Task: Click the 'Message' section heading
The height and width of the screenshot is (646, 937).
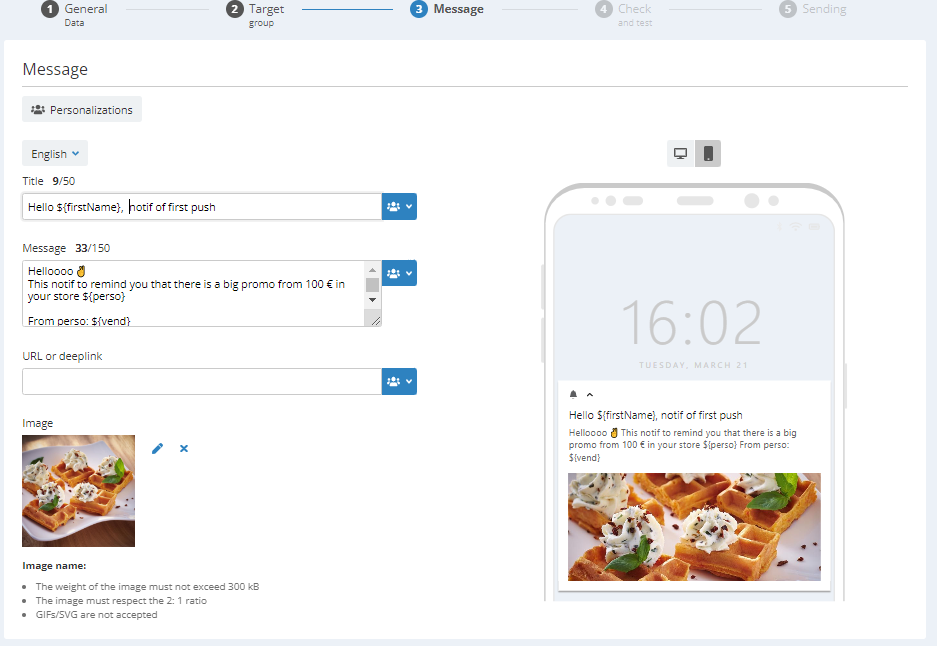Action: pyautogui.click(x=55, y=69)
